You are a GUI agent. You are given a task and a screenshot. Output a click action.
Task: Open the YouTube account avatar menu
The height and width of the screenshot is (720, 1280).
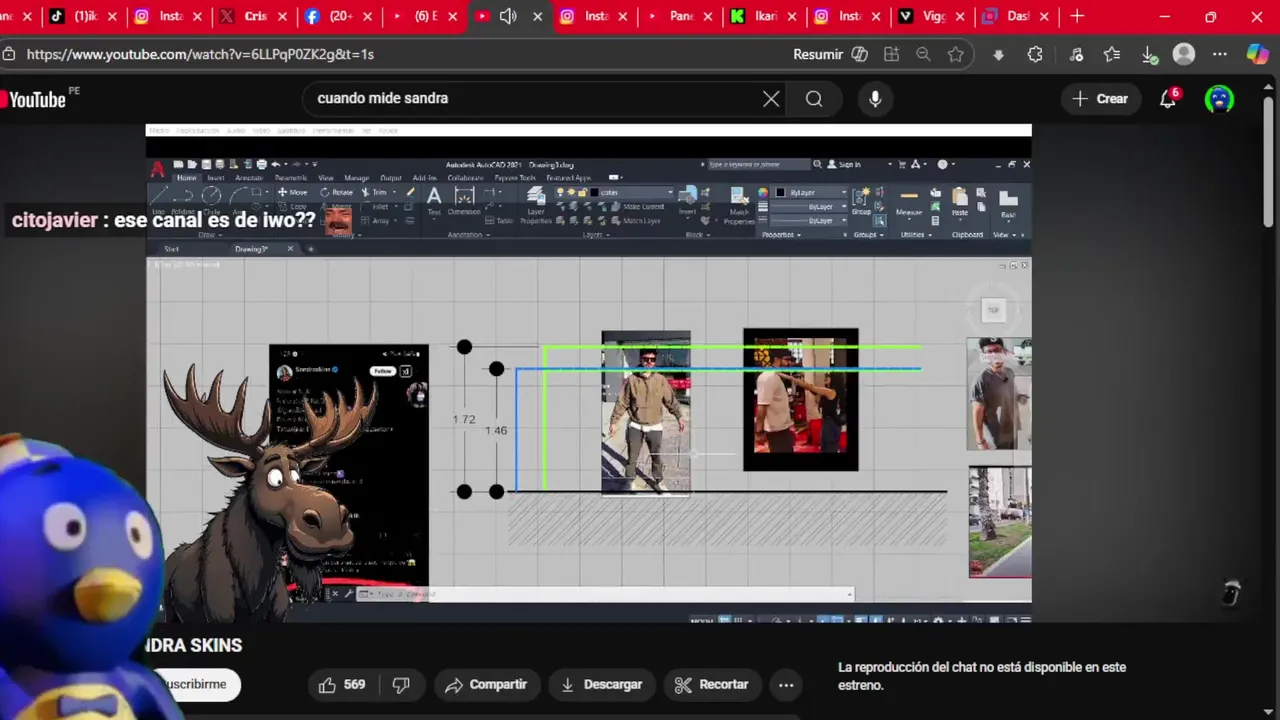coord(1219,98)
